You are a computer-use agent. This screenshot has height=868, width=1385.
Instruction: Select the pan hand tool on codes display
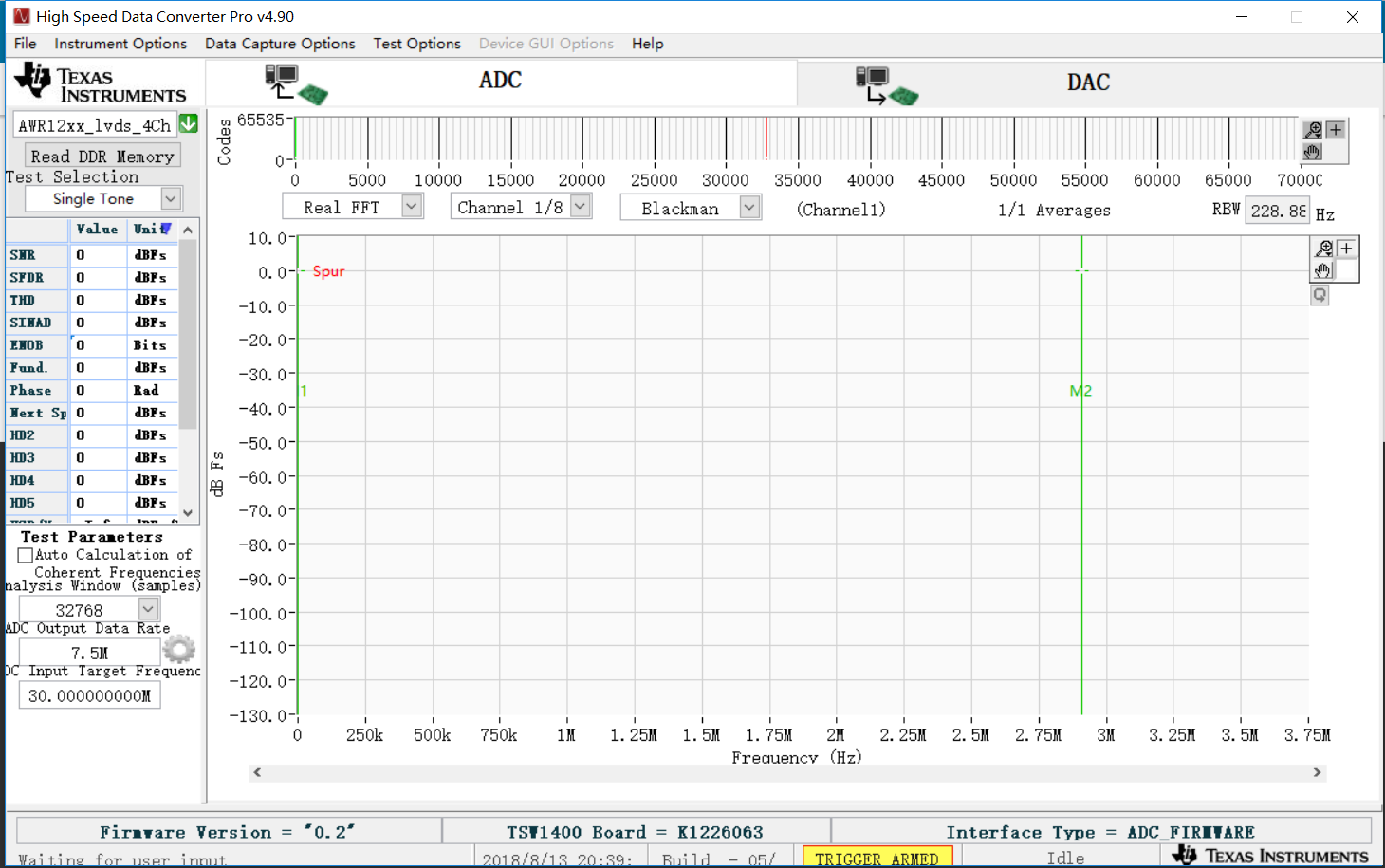(x=1312, y=152)
